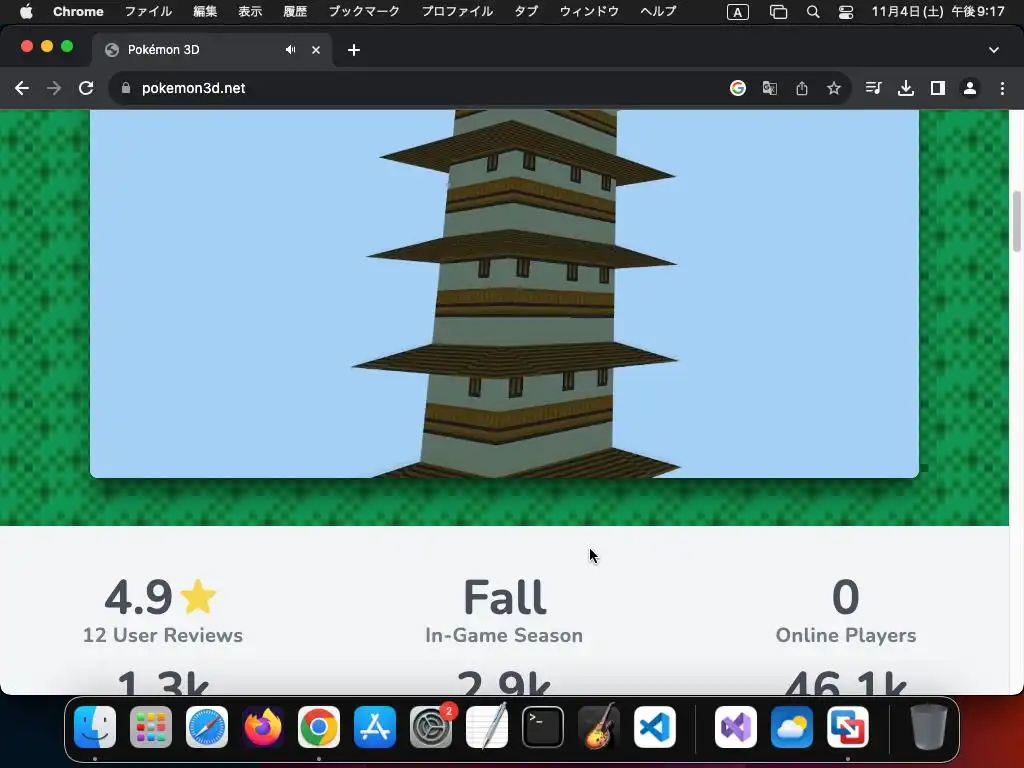Expand the tab search chevron
The width and height of the screenshot is (1024, 768).
coord(994,50)
